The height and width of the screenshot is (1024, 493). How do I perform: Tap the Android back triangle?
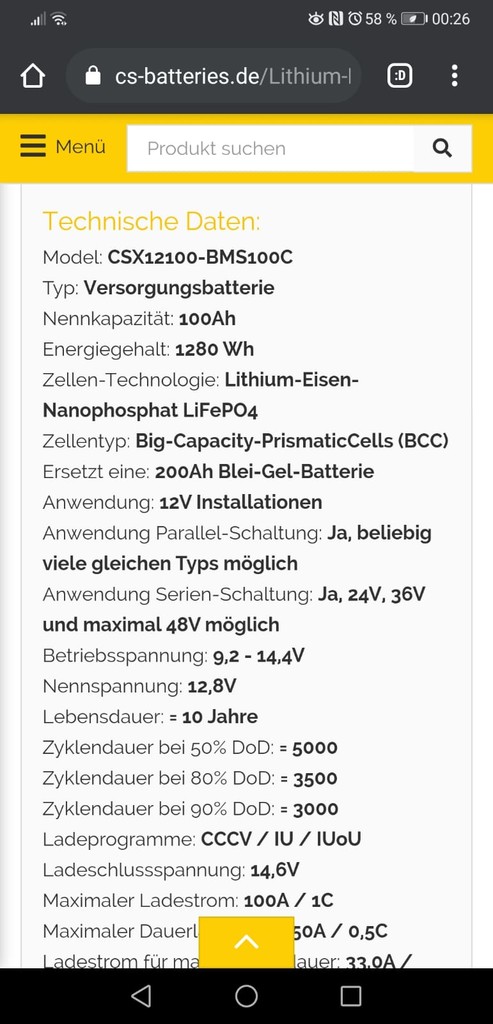pos(141,996)
